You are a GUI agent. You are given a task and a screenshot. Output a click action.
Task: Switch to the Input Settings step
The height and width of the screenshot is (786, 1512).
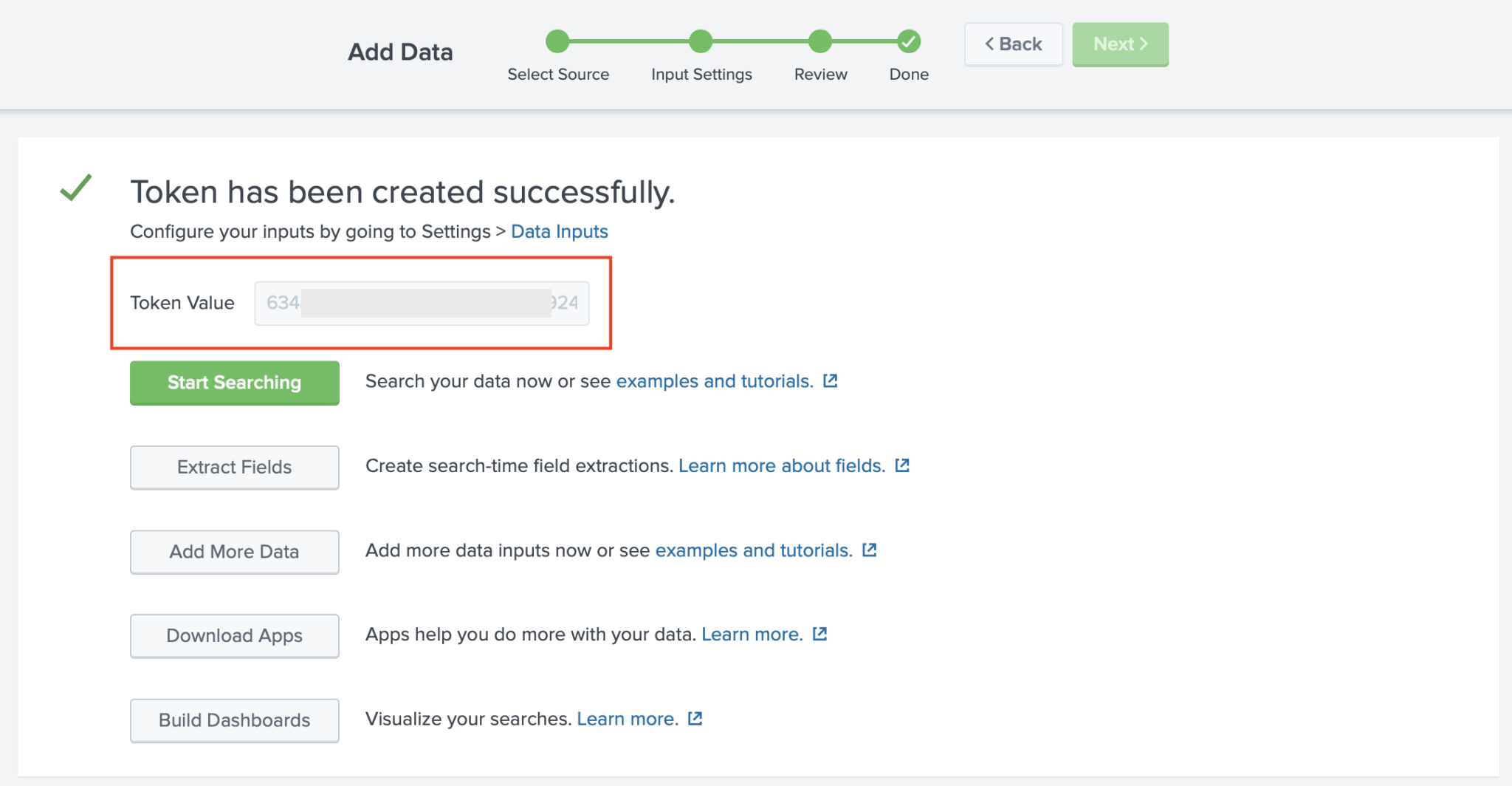(701, 42)
